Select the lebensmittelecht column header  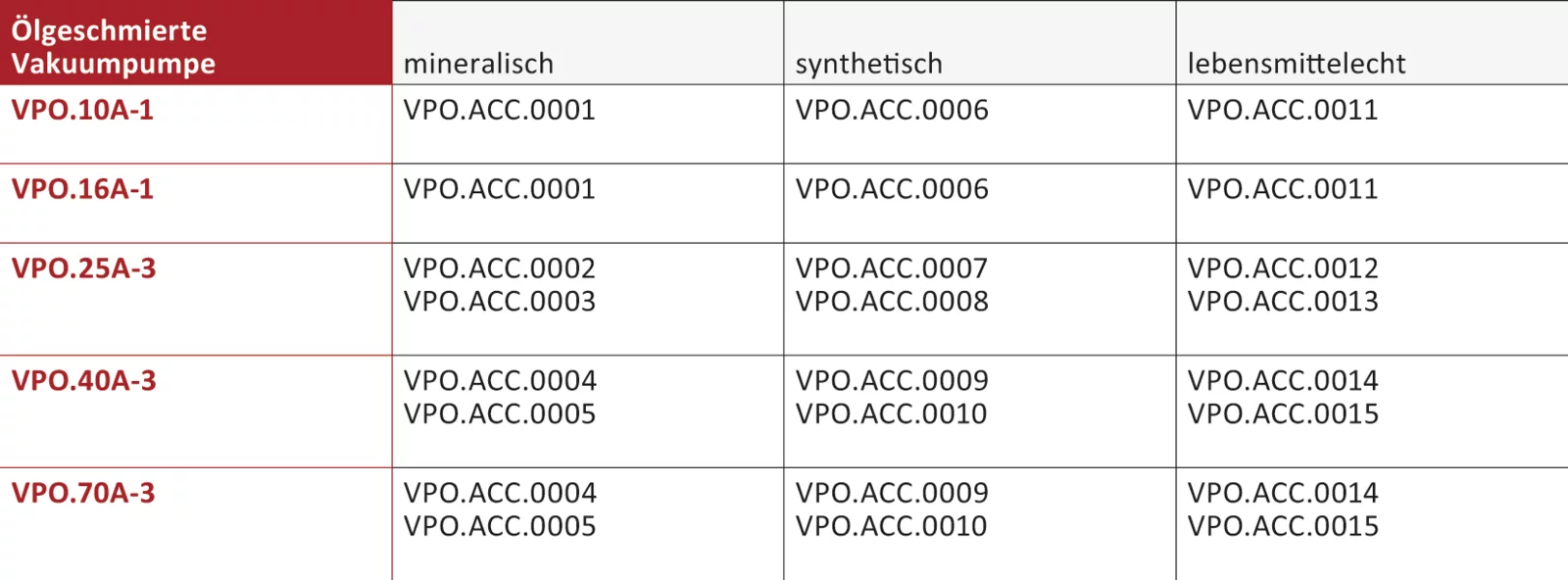1296,64
